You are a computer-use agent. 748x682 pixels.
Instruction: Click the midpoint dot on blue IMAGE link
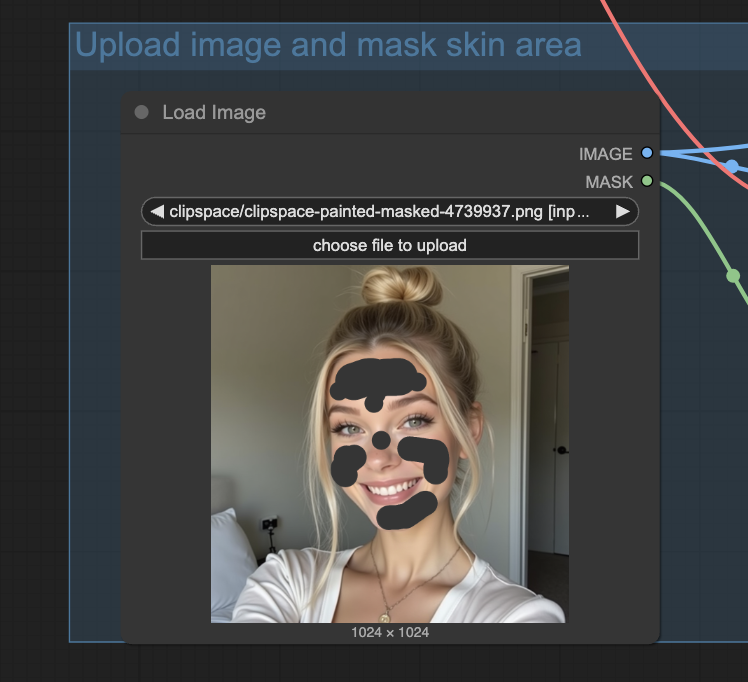point(732,165)
